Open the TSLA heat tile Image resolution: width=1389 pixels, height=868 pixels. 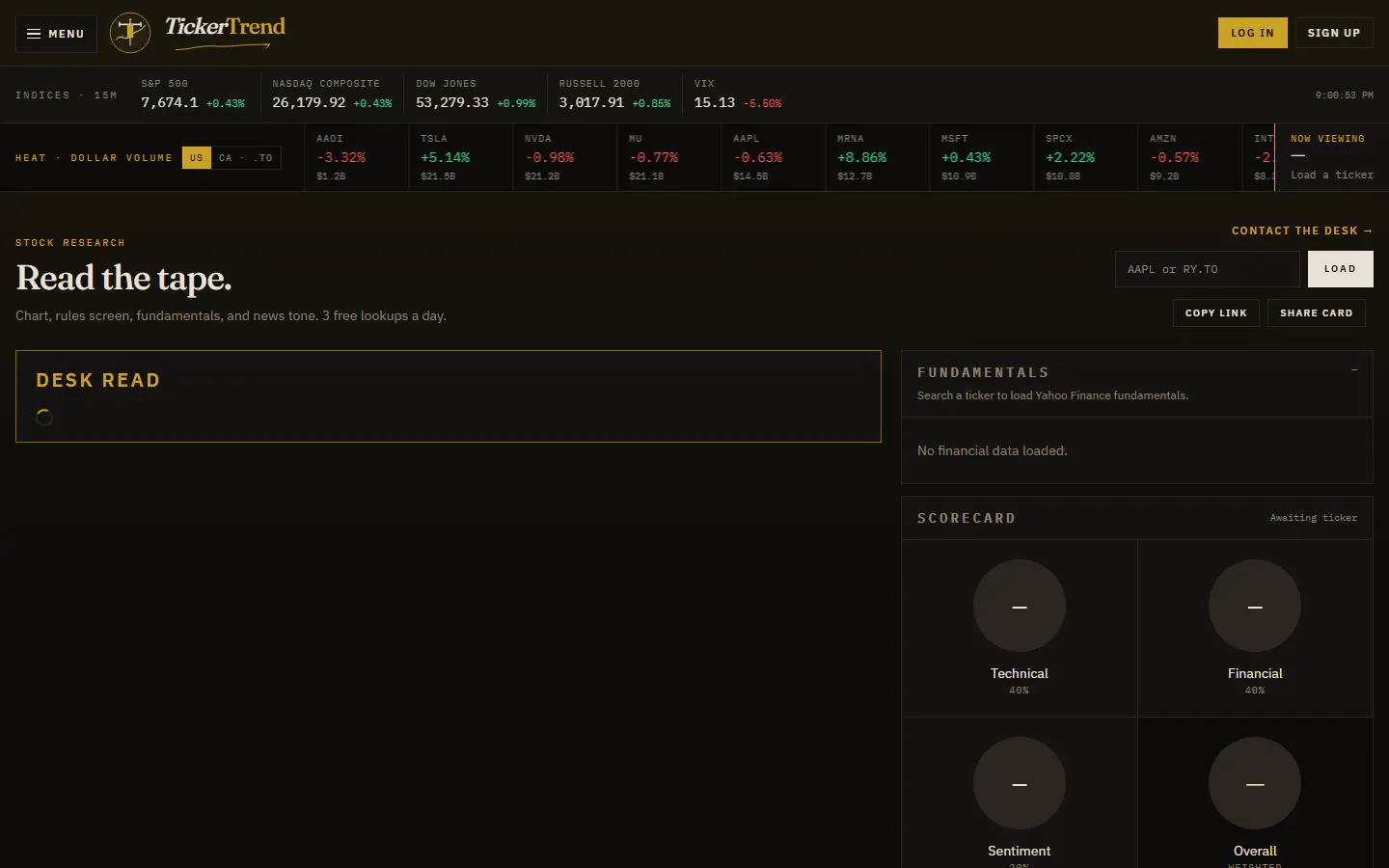[460, 157]
